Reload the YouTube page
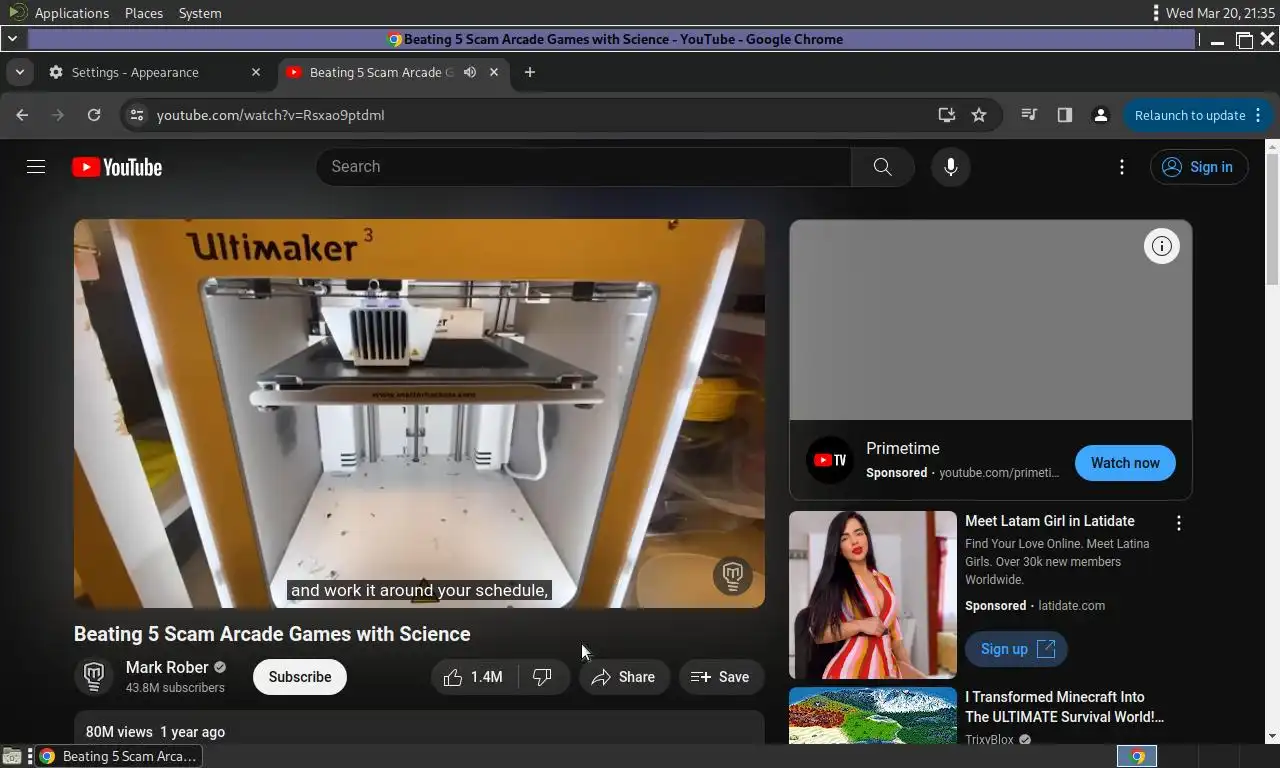Viewport: 1280px width, 768px height. point(94,115)
